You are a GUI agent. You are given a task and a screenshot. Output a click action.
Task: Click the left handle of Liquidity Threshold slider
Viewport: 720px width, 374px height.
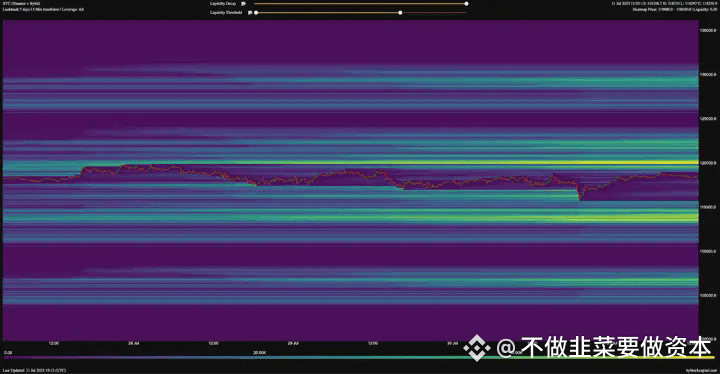(256, 13)
